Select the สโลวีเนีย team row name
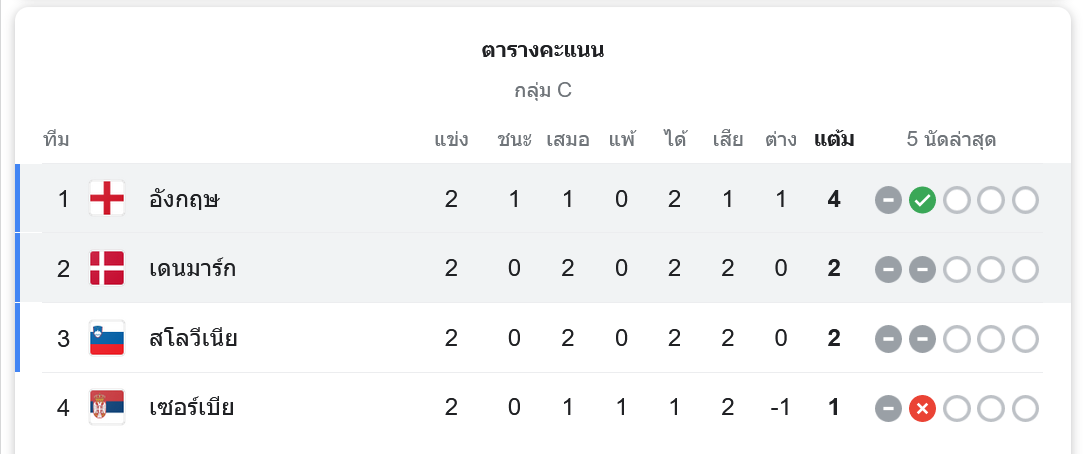Image resolution: width=1083 pixels, height=454 pixels. point(193,338)
